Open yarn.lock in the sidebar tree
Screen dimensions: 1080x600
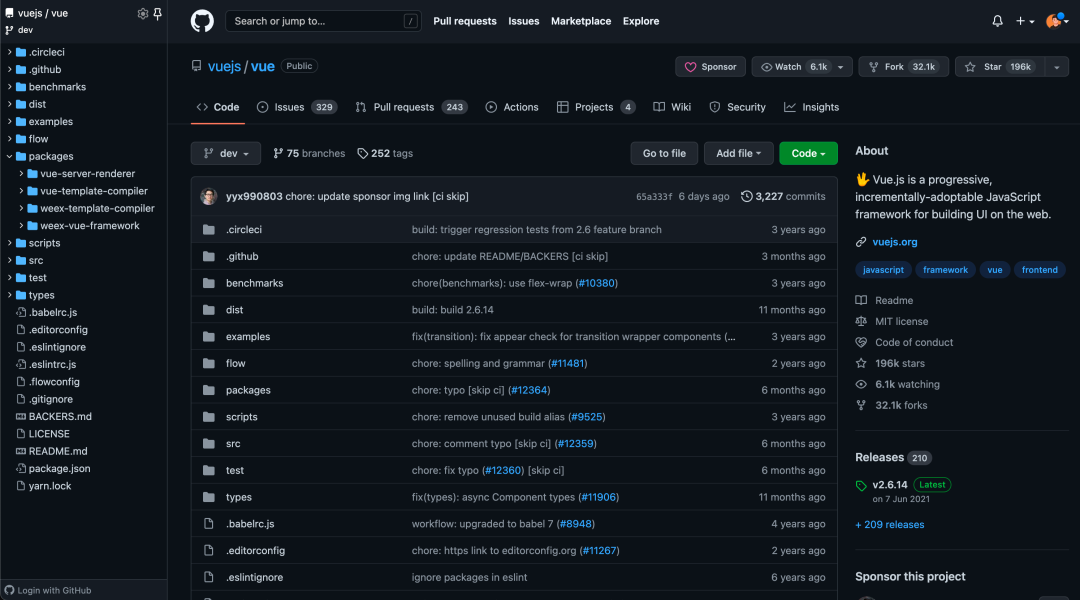pos(50,486)
